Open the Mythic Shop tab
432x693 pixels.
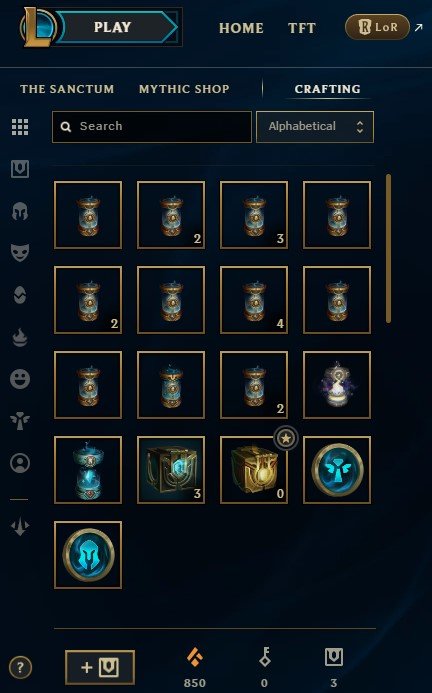(x=184, y=89)
